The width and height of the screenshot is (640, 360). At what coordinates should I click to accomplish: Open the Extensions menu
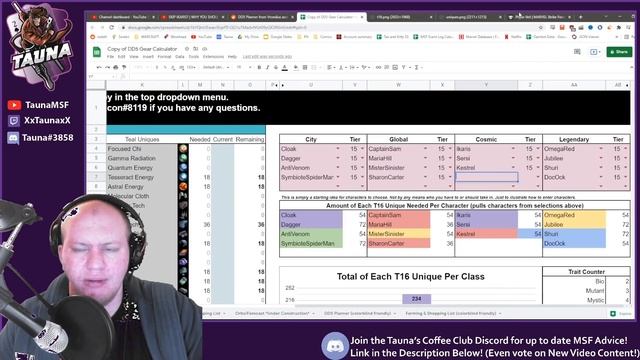tap(213, 57)
